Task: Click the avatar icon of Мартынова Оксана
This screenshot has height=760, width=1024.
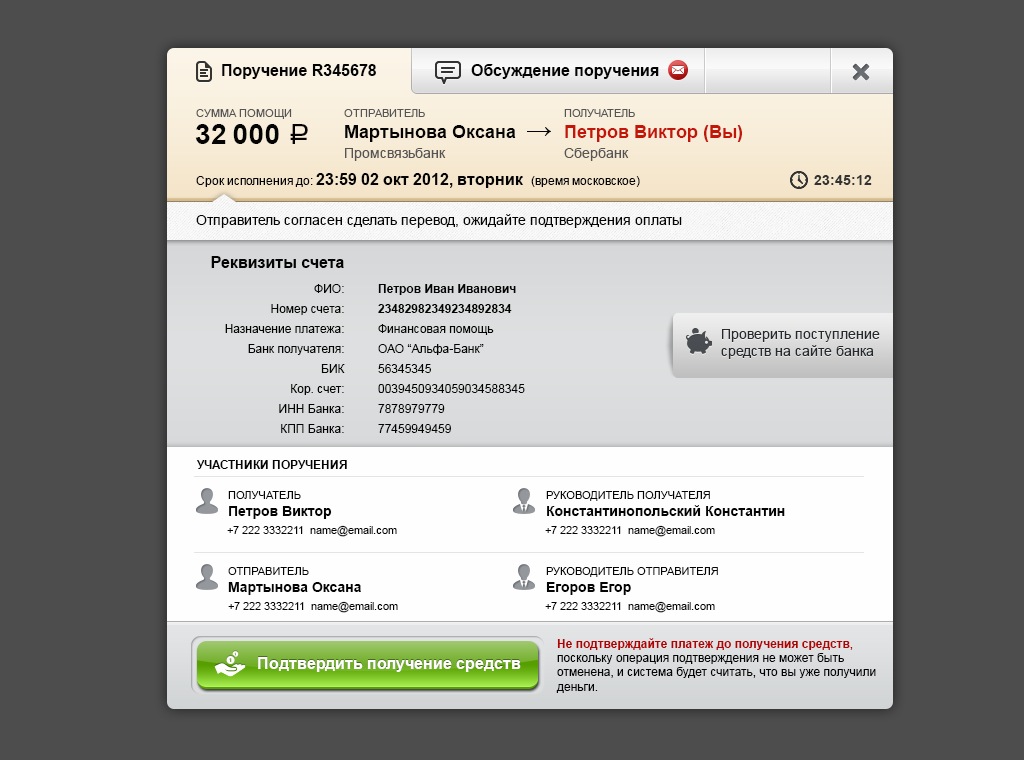Action: 207,577
